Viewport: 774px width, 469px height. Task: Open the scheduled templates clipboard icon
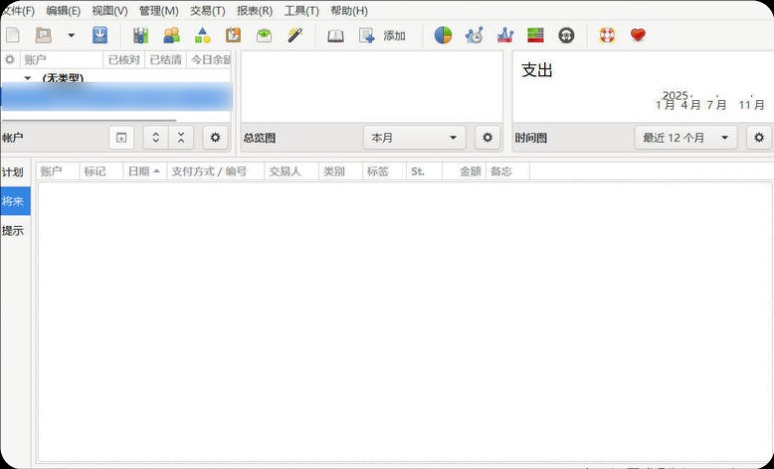pos(233,36)
